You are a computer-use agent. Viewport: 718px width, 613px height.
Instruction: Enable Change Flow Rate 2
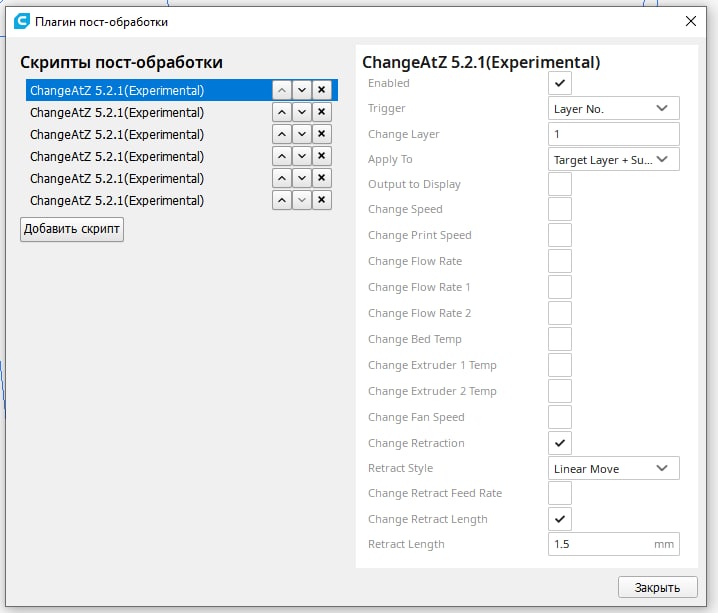560,313
